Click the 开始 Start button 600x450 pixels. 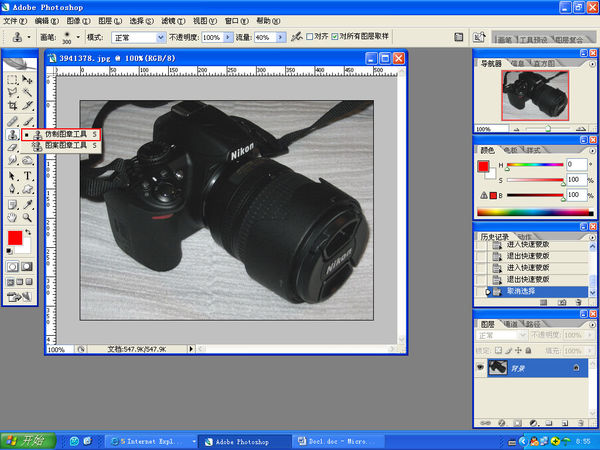click(x=28, y=440)
